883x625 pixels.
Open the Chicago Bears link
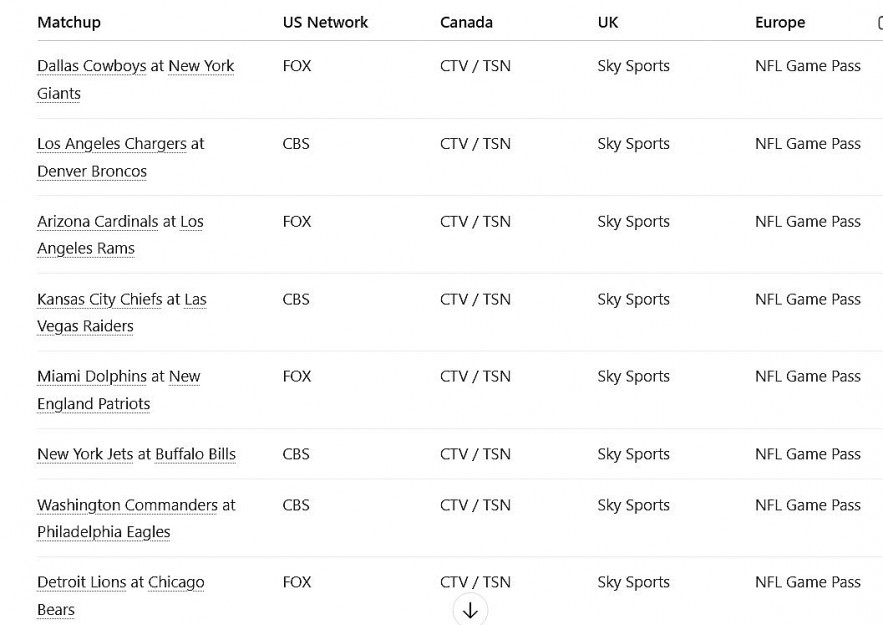177,581
